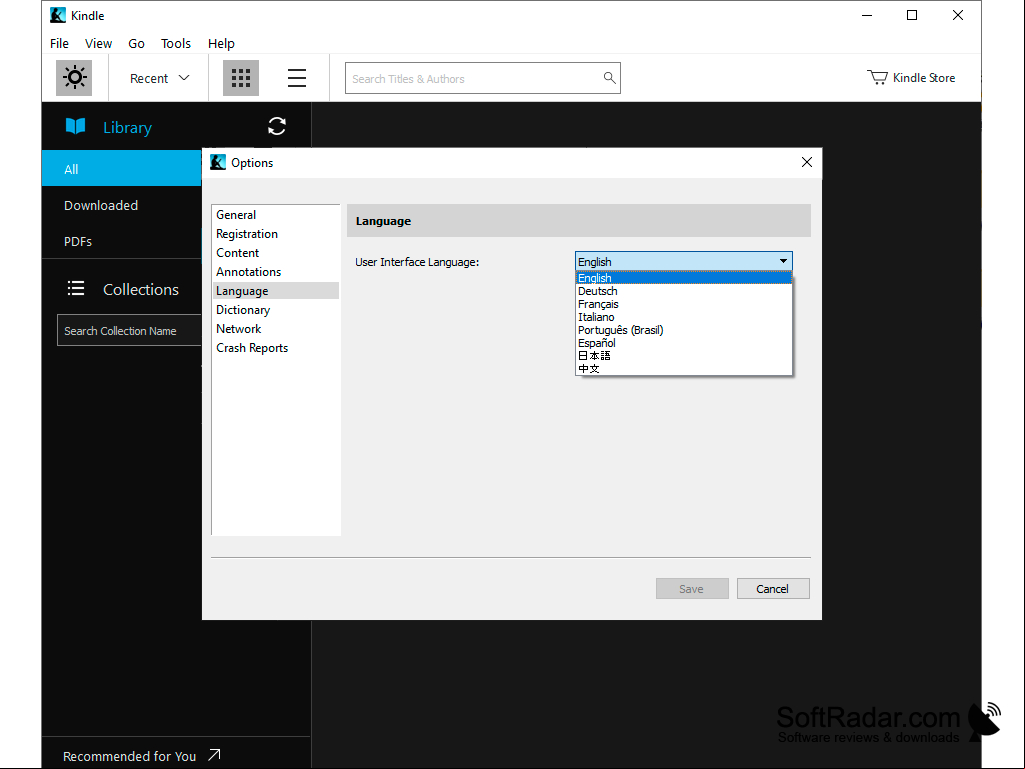Switch to grid view layout

pyautogui.click(x=241, y=78)
